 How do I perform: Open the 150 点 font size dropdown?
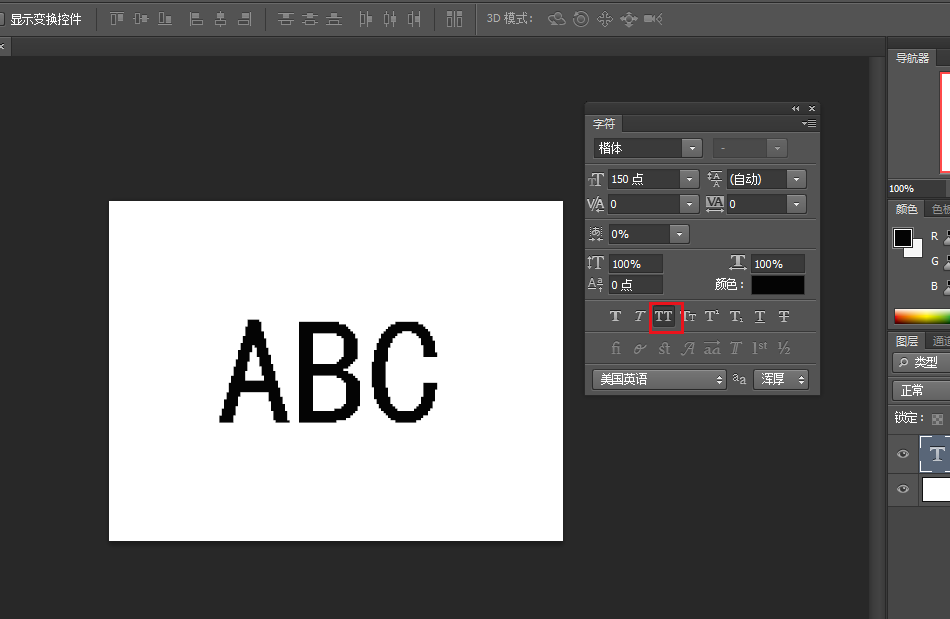pos(689,179)
